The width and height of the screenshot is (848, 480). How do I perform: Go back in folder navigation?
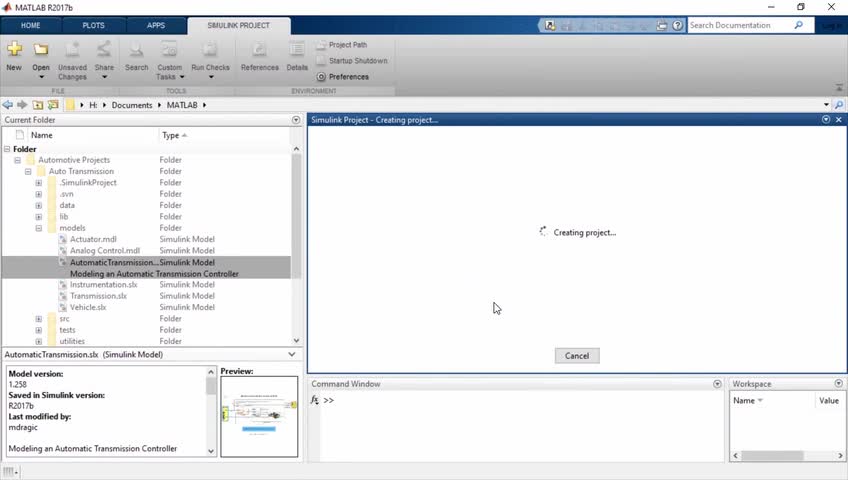[8, 105]
